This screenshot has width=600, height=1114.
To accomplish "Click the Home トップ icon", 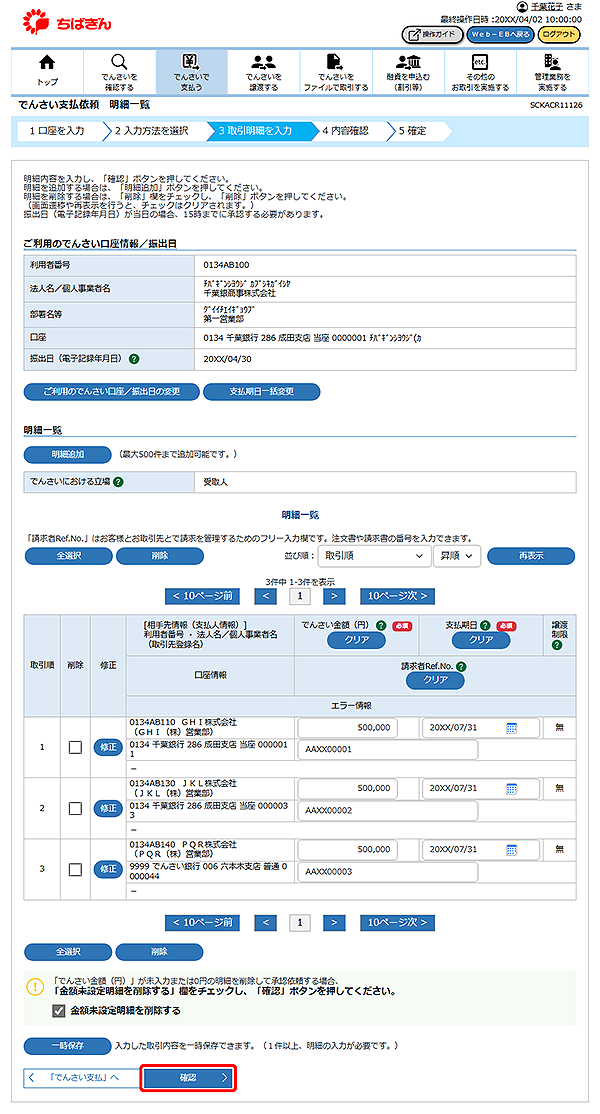I will pos(47,63).
